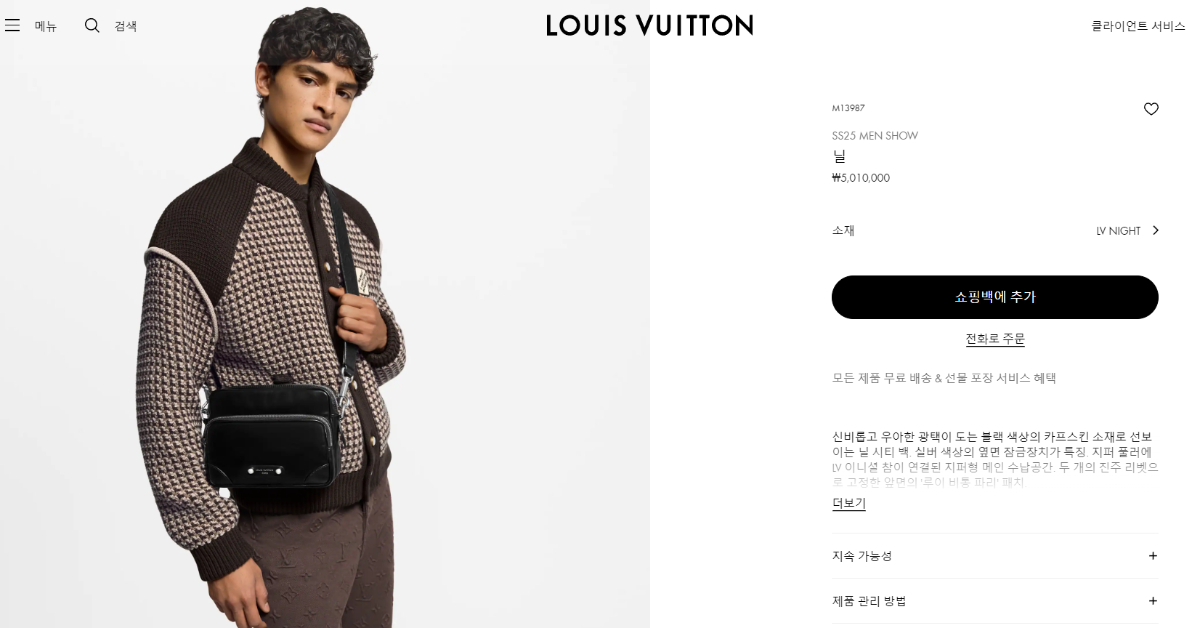Open the 전화로 주문 link
The height and width of the screenshot is (628, 1200).
click(995, 339)
